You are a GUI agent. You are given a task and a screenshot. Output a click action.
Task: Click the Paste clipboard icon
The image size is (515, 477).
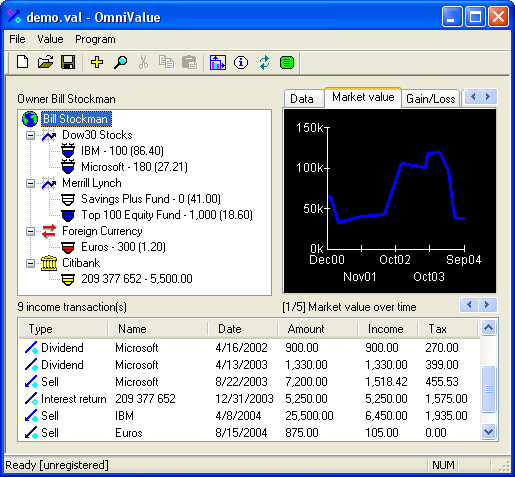[x=190, y=62]
